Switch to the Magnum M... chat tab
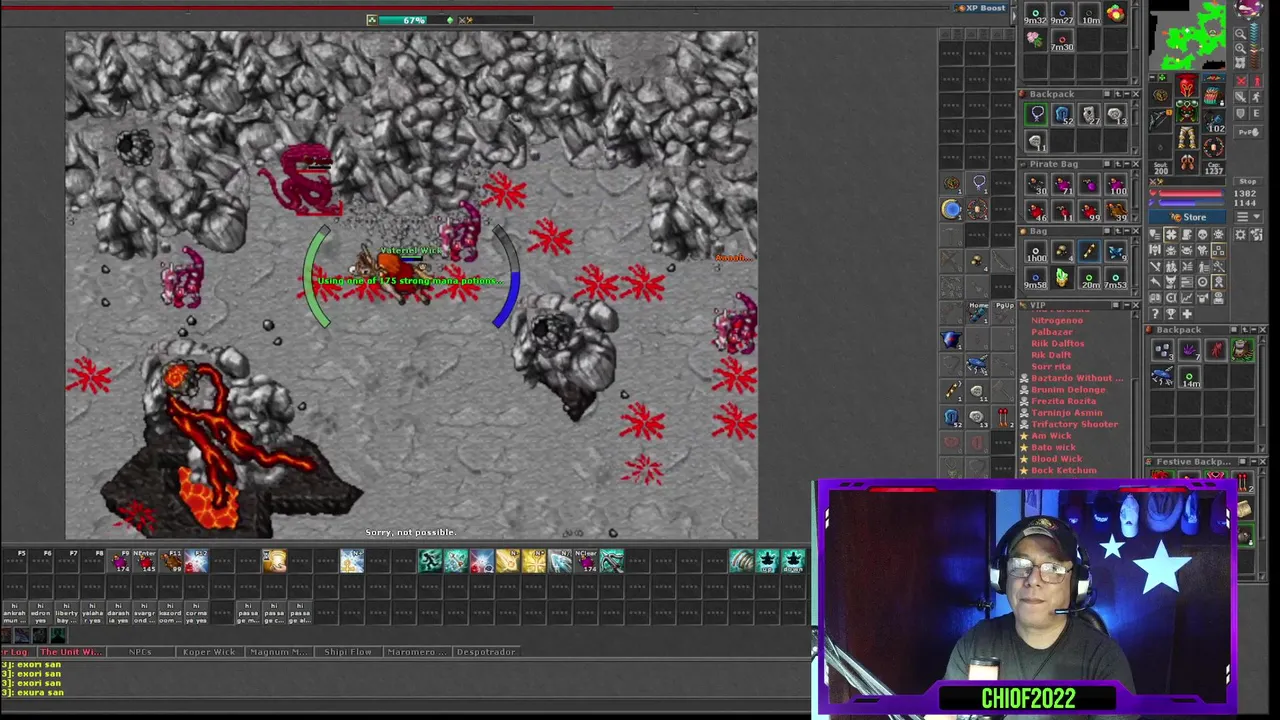Image resolution: width=1280 pixels, height=720 pixels. pos(279,652)
